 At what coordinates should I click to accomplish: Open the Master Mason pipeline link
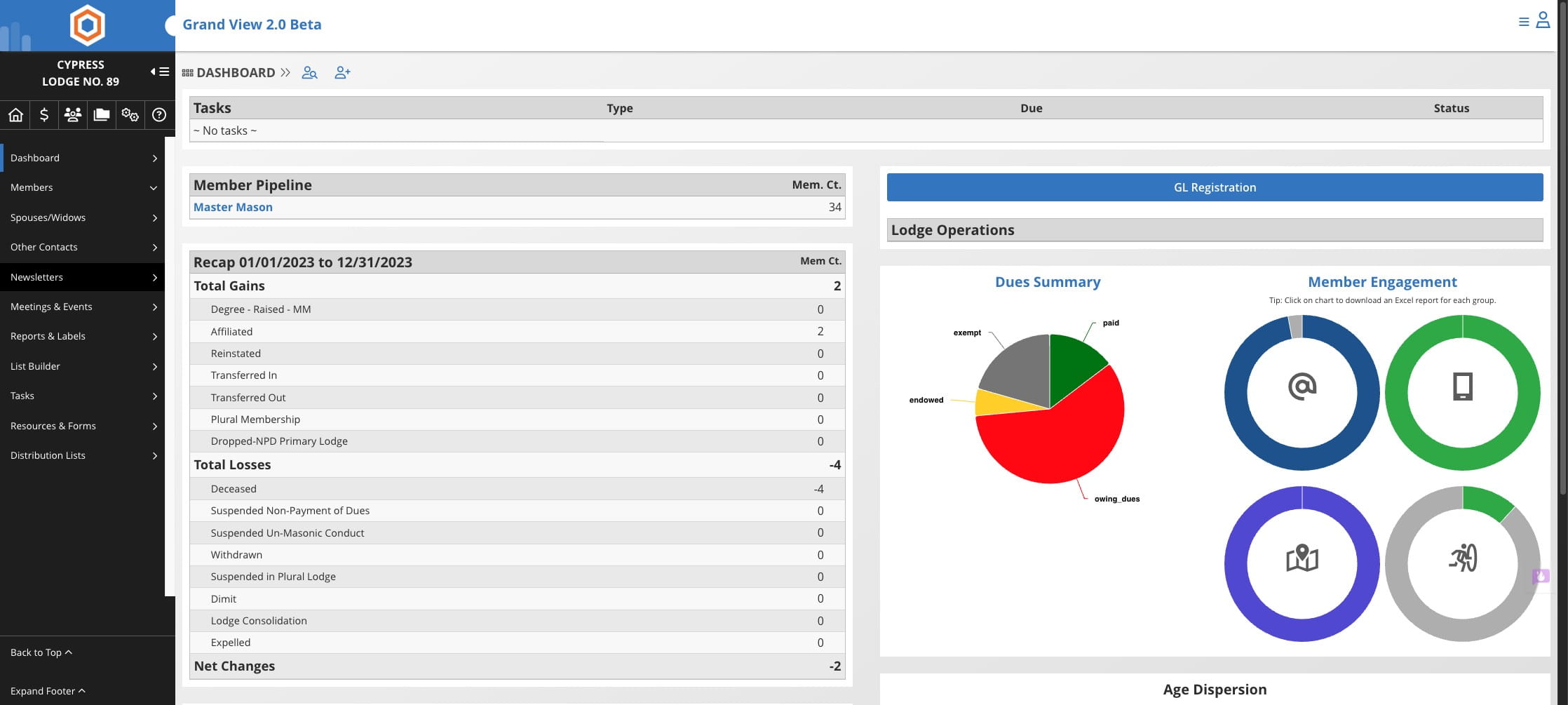coord(233,207)
